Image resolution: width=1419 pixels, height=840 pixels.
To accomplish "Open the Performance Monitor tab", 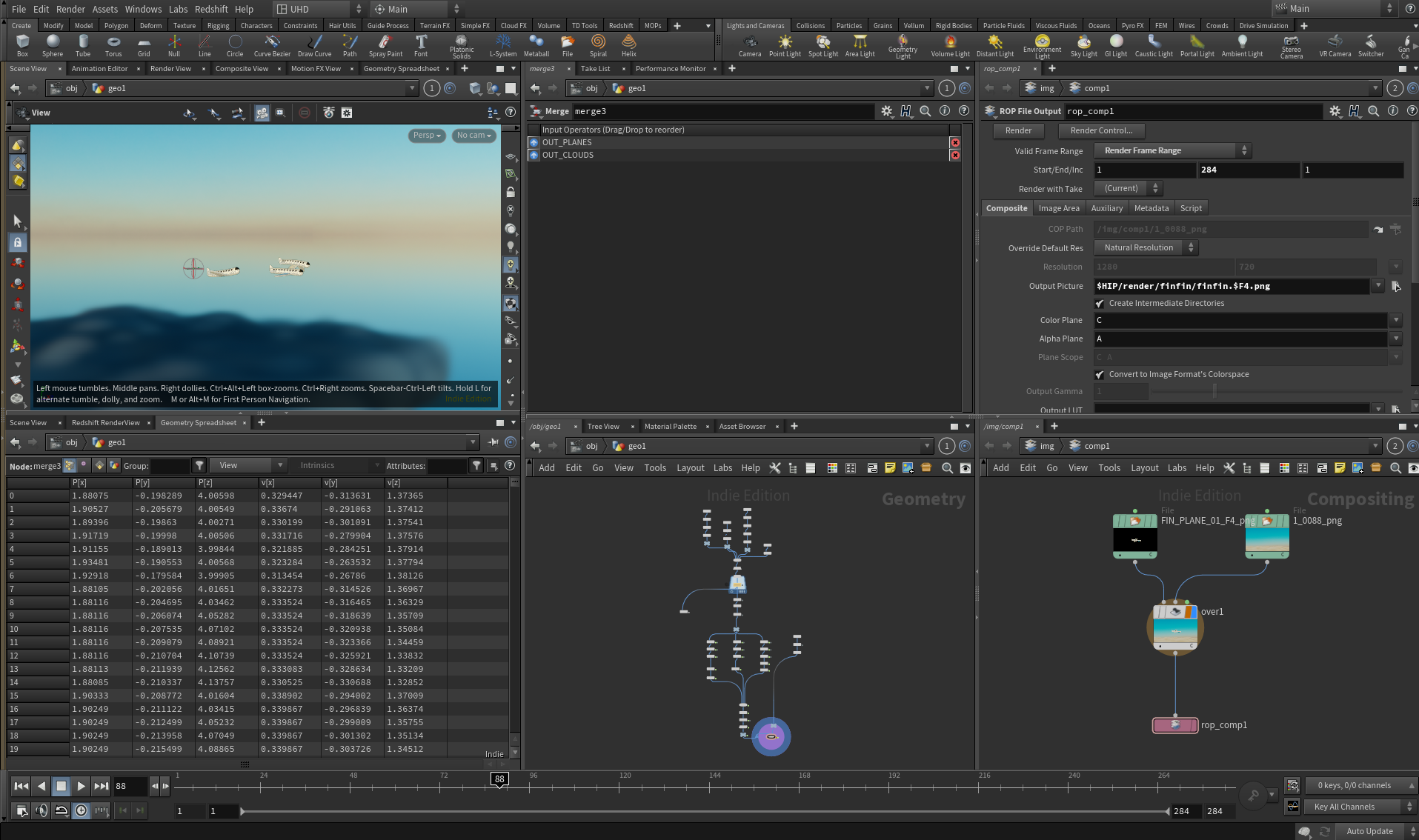I will [671, 68].
